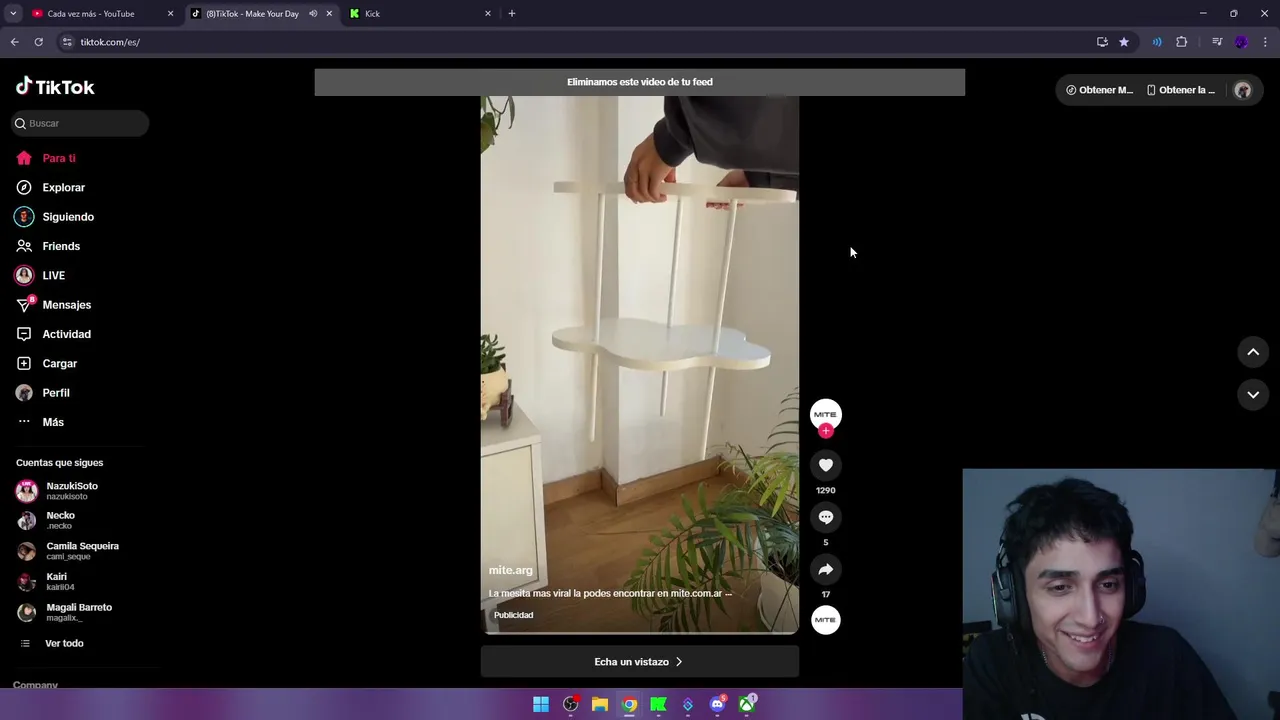Close the YouTube tab
1280x720 pixels.
170,14
